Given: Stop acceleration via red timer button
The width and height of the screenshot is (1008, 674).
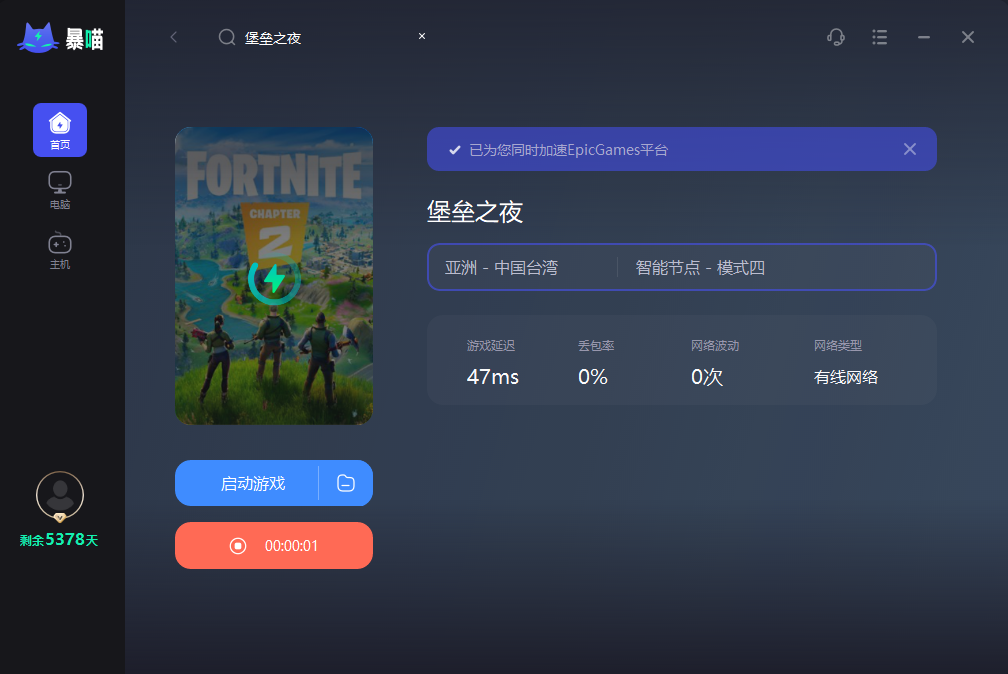Looking at the screenshot, I should (x=274, y=545).
